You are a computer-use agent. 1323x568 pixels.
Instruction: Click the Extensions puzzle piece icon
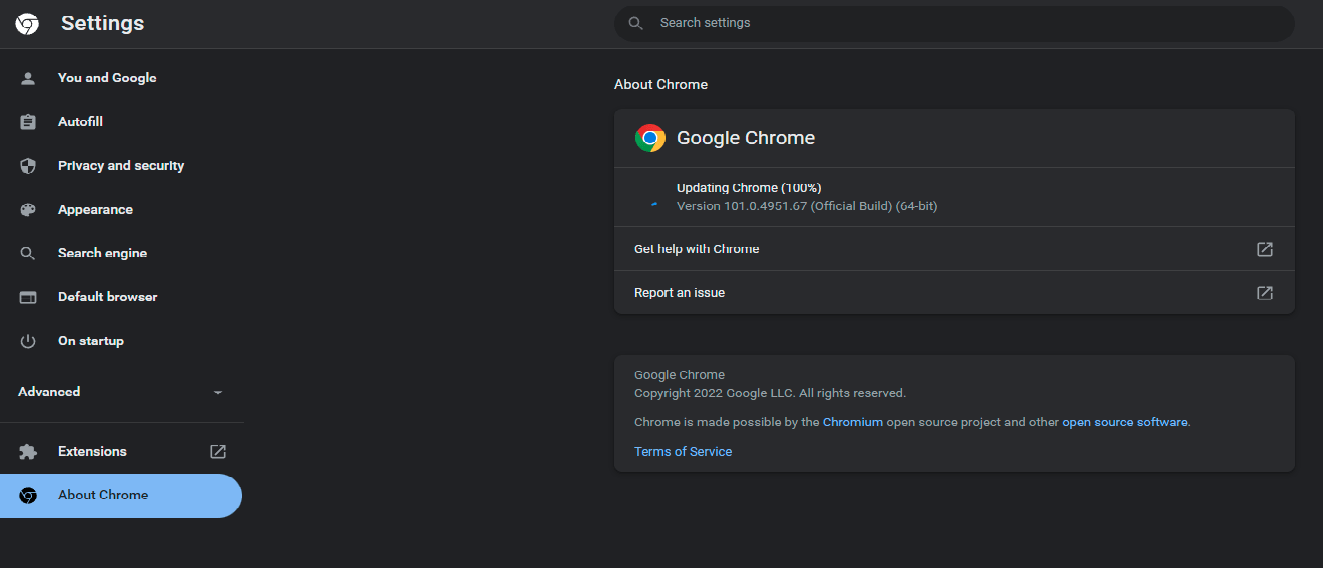coord(28,452)
